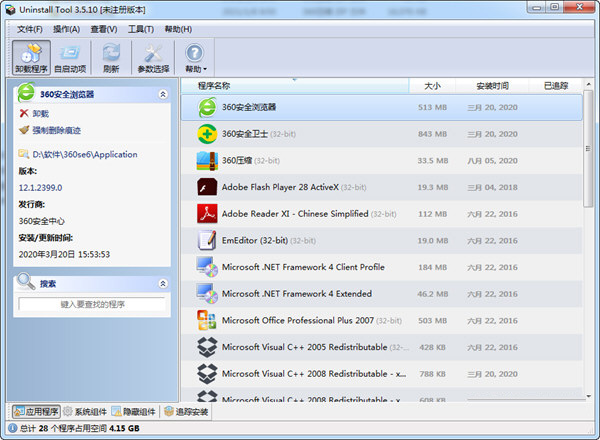Select the 360安全卫士 program icon
Screen dimensions: 600x440
pyautogui.click(x=207, y=133)
